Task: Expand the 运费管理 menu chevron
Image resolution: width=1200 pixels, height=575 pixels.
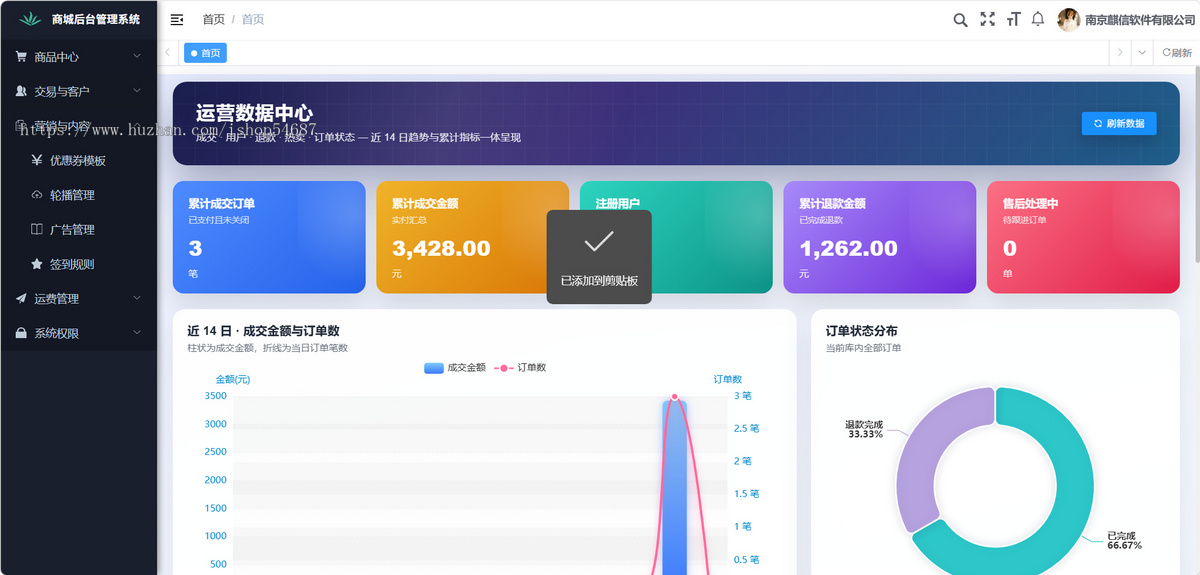Action: (137, 298)
